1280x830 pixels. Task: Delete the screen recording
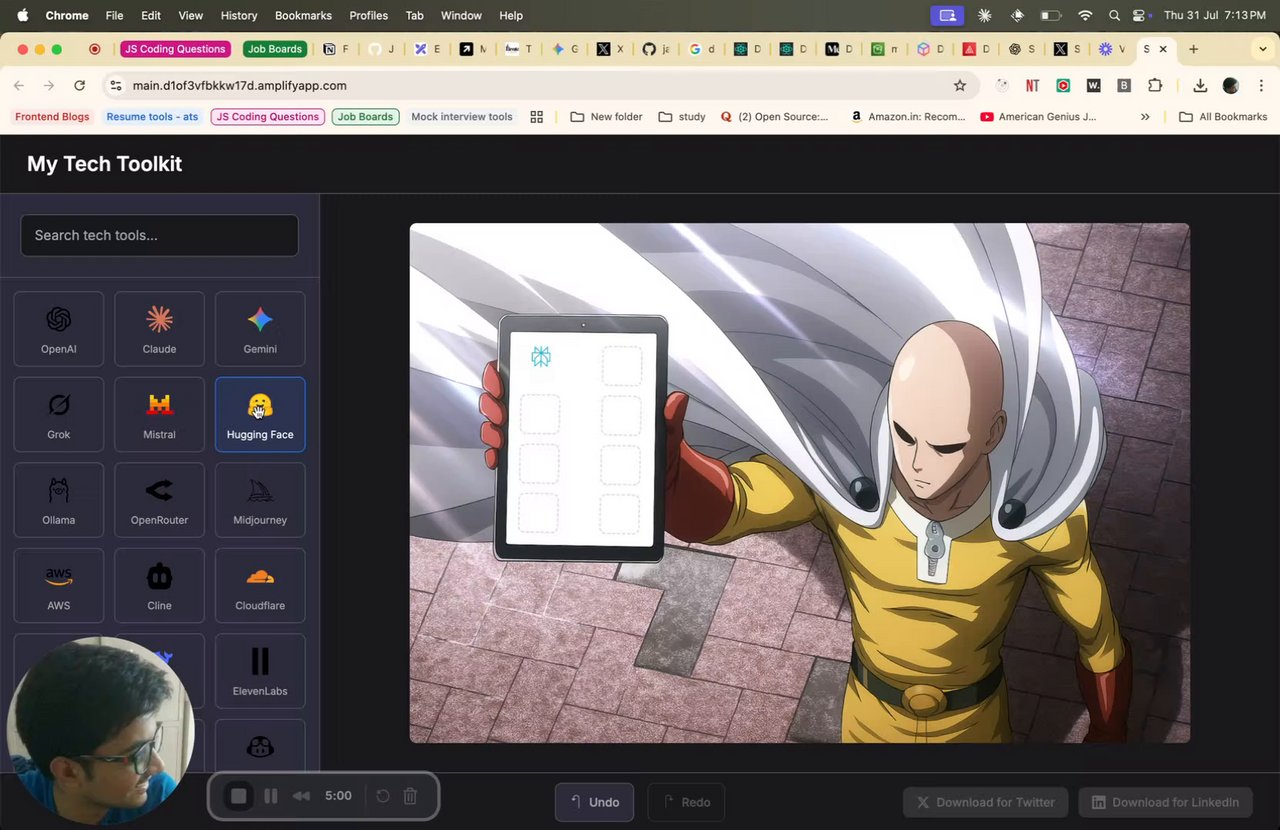click(410, 796)
